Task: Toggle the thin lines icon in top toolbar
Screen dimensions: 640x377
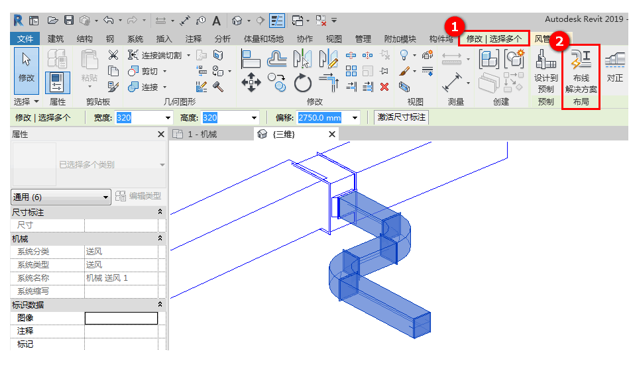Action: click(x=277, y=20)
